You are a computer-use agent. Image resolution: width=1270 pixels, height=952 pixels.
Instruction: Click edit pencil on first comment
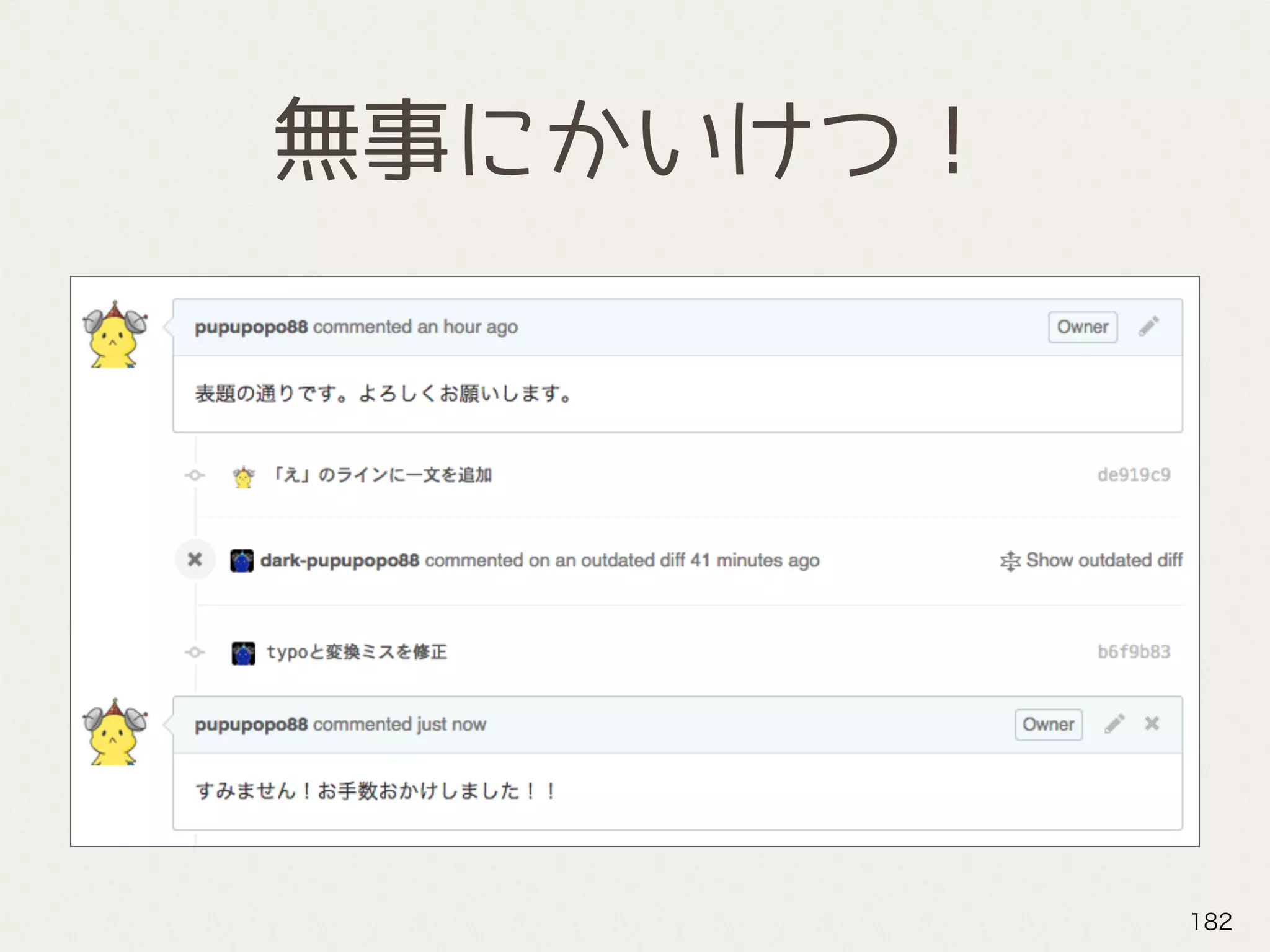pos(1148,327)
